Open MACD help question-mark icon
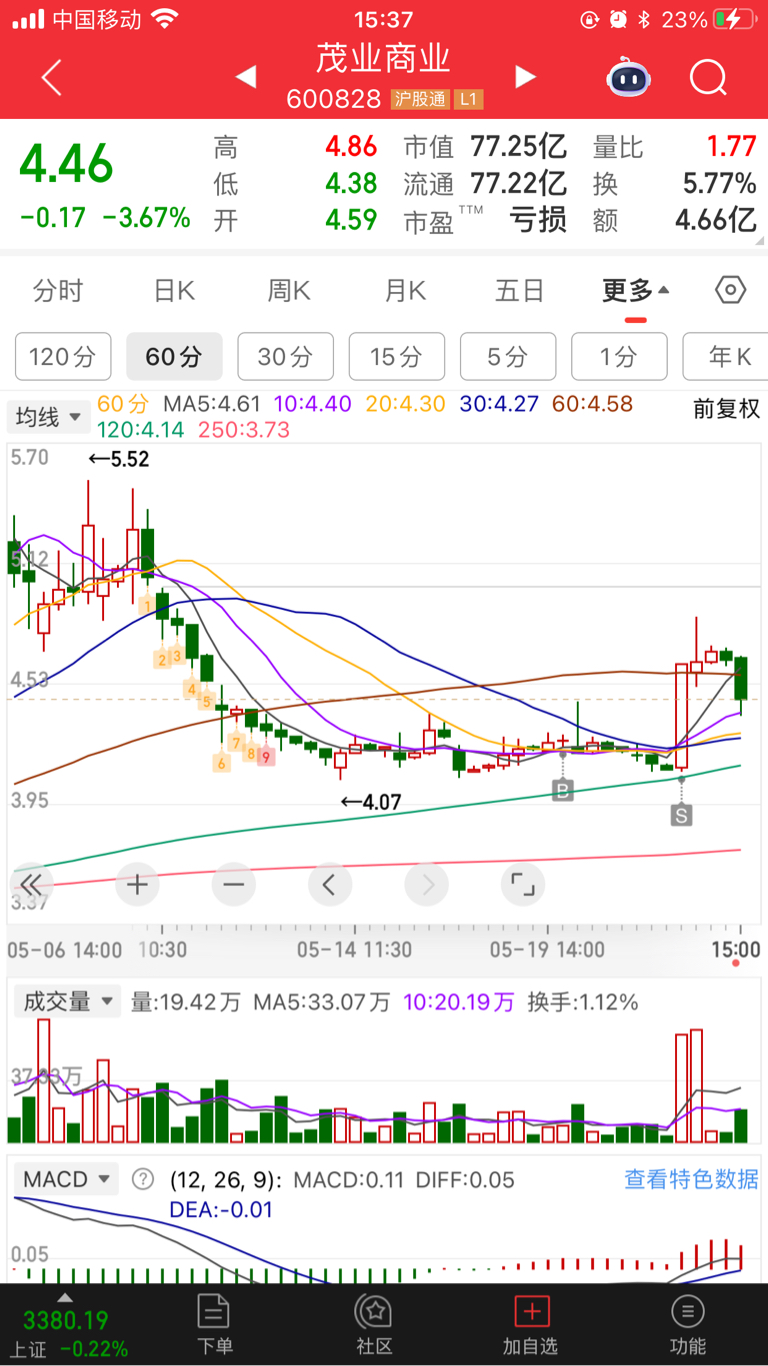 click(143, 1179)
